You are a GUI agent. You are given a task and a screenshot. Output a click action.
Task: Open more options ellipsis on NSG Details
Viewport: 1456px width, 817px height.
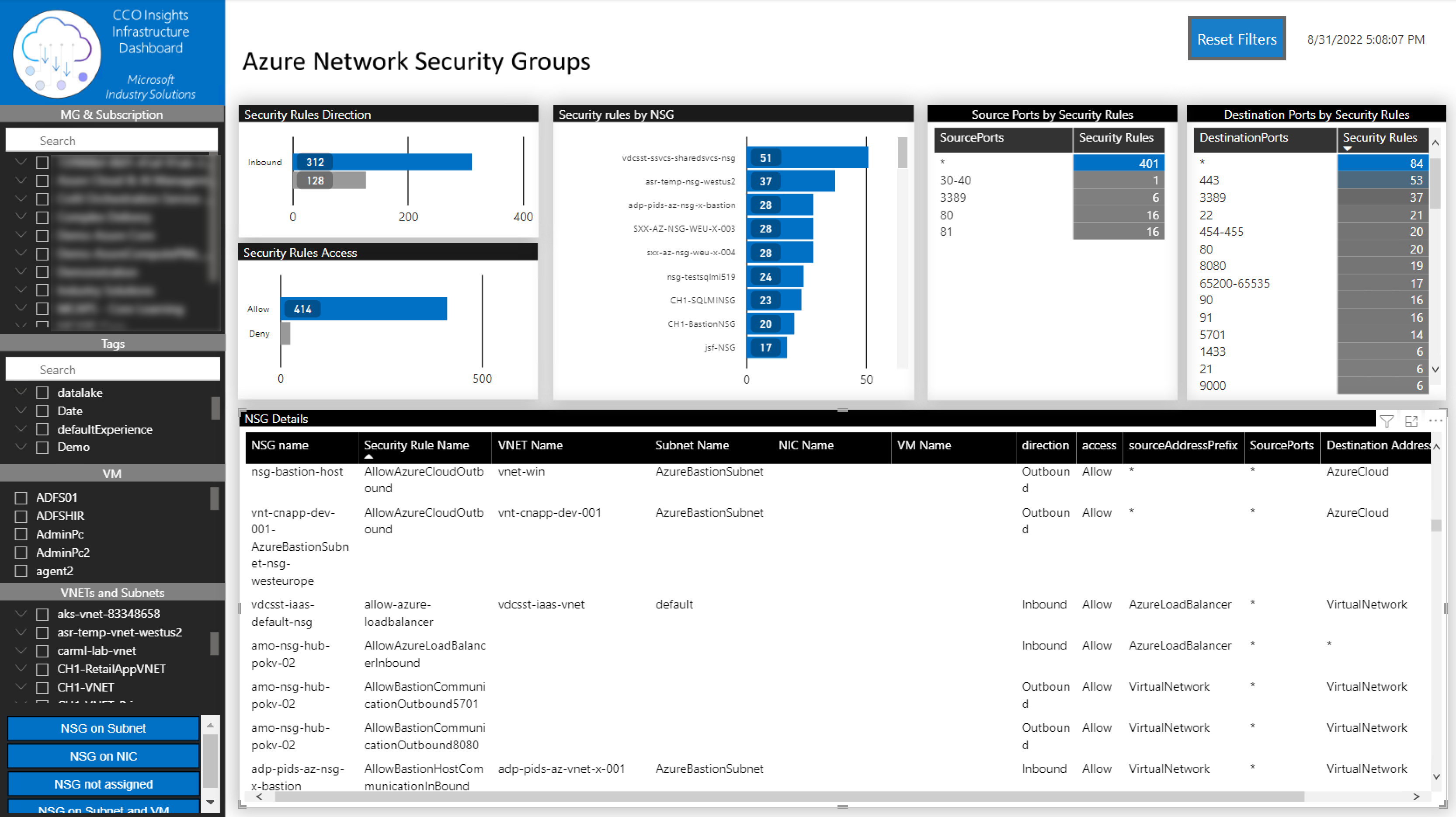[1435, 420]
